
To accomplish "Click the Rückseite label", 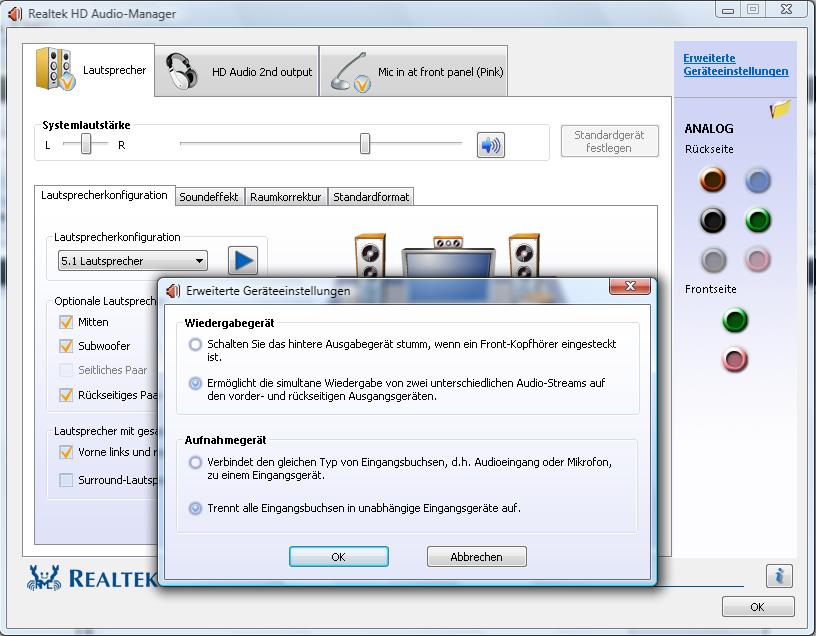I will pos(709,149).
